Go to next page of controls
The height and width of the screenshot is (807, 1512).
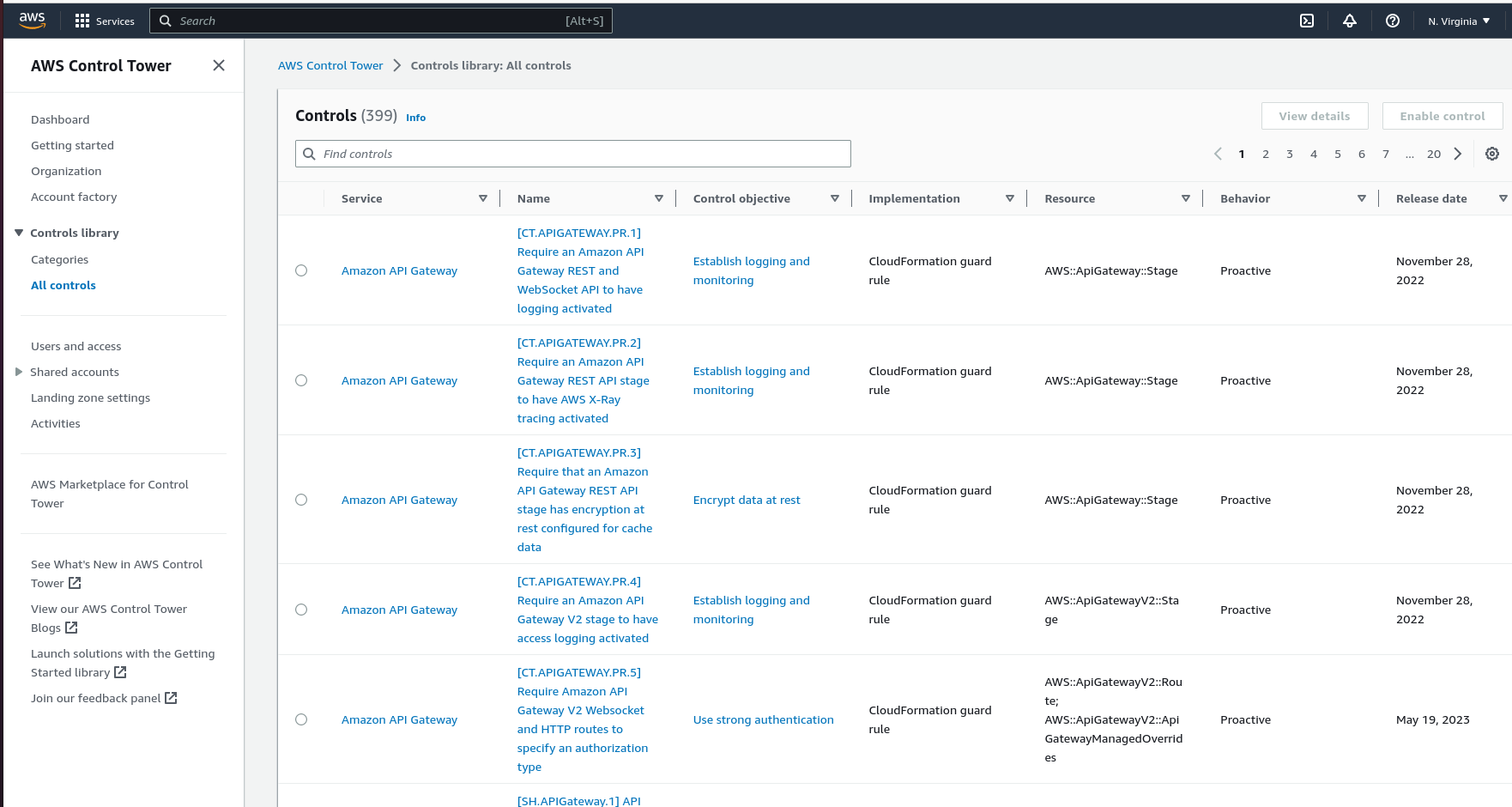tap(1458, 154)
